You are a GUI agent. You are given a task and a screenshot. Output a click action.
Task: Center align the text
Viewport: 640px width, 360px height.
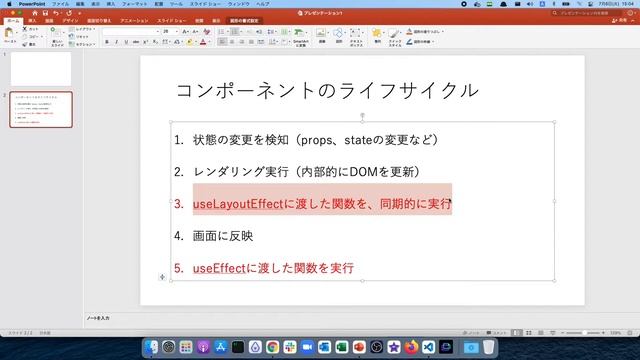232,42
